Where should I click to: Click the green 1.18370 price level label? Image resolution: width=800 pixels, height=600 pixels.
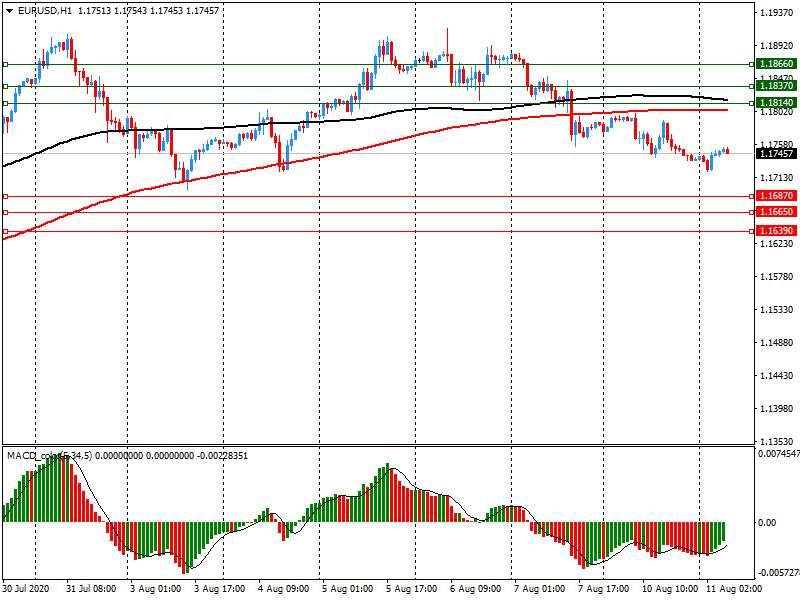pos(776,86)
